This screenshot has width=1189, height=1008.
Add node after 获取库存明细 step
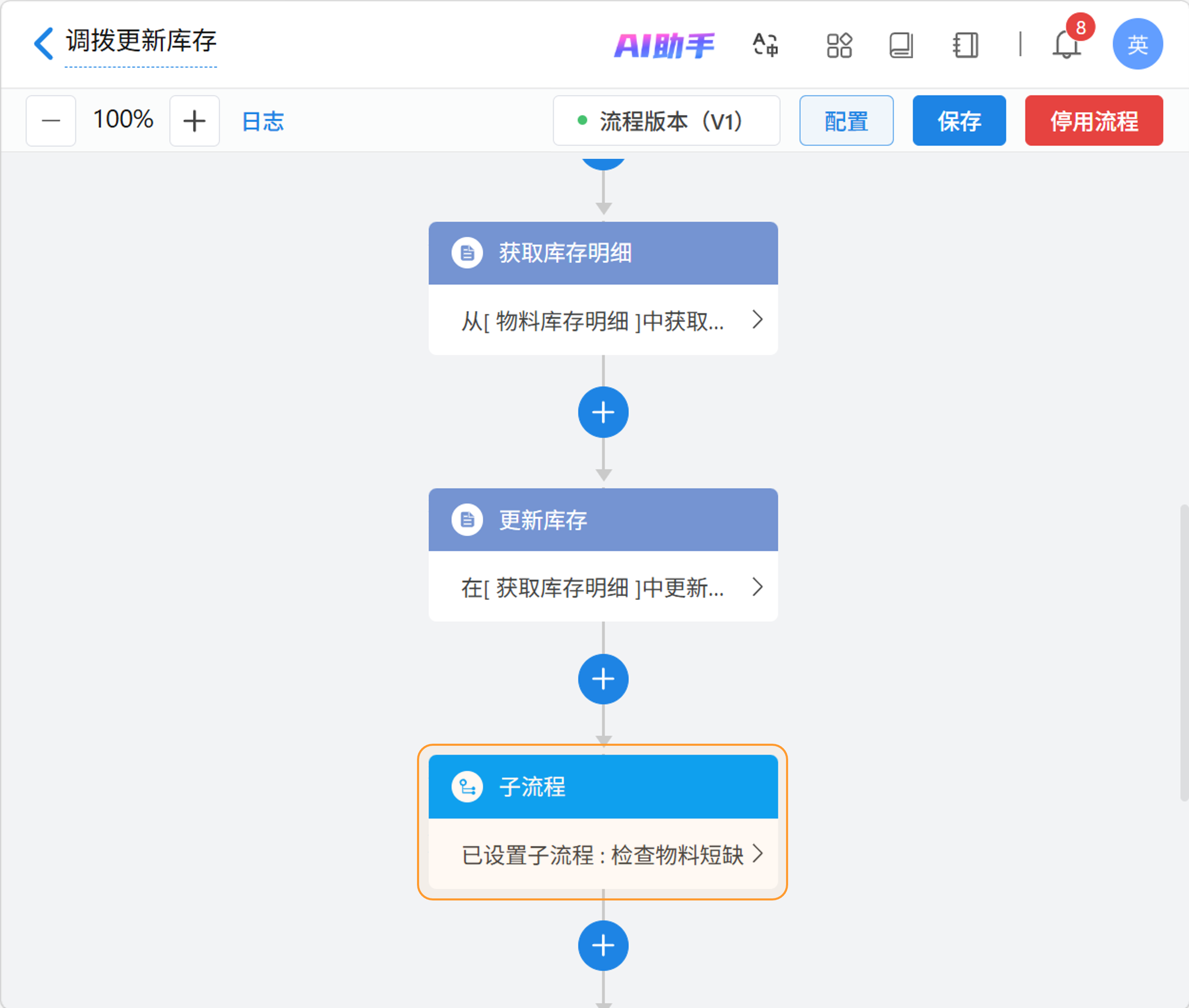(603, 412)
